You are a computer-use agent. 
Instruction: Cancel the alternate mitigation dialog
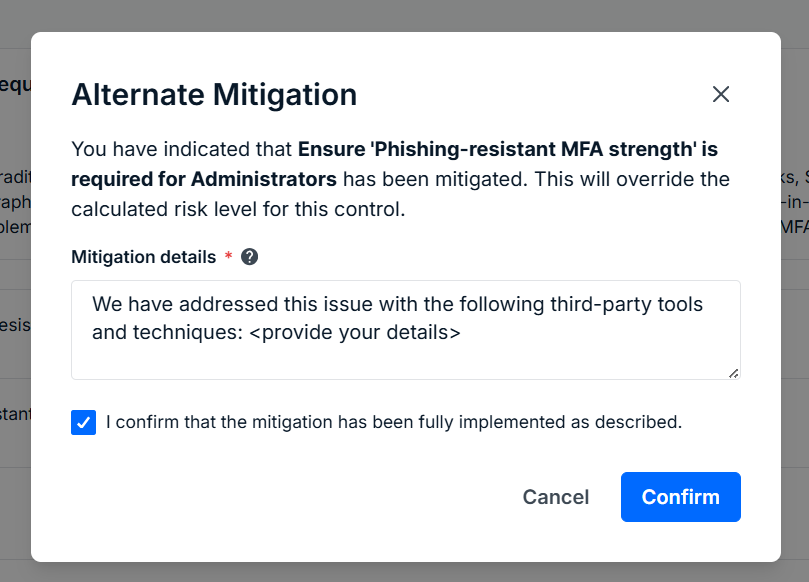point(556,497)
